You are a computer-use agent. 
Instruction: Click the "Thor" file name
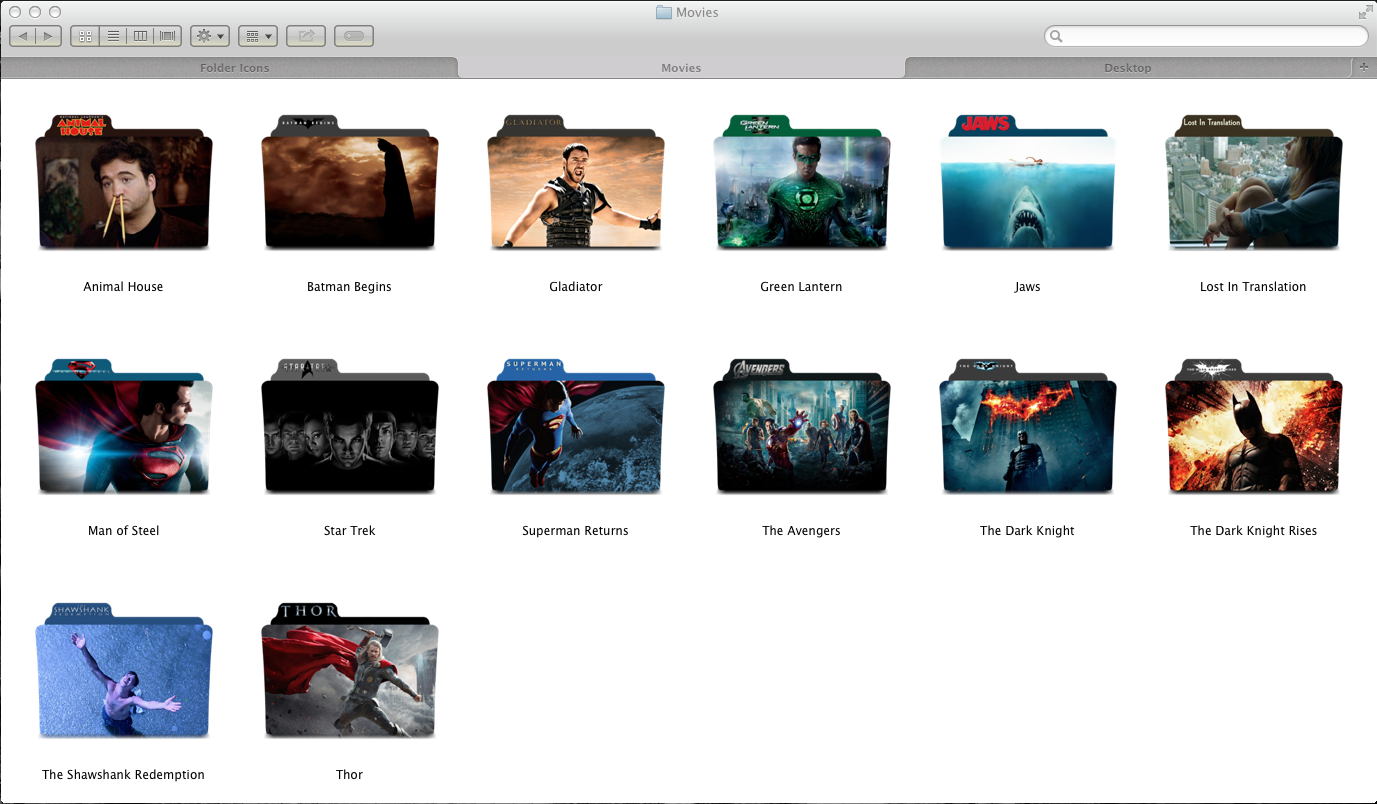pyautogui.click(x=349, y=775)
